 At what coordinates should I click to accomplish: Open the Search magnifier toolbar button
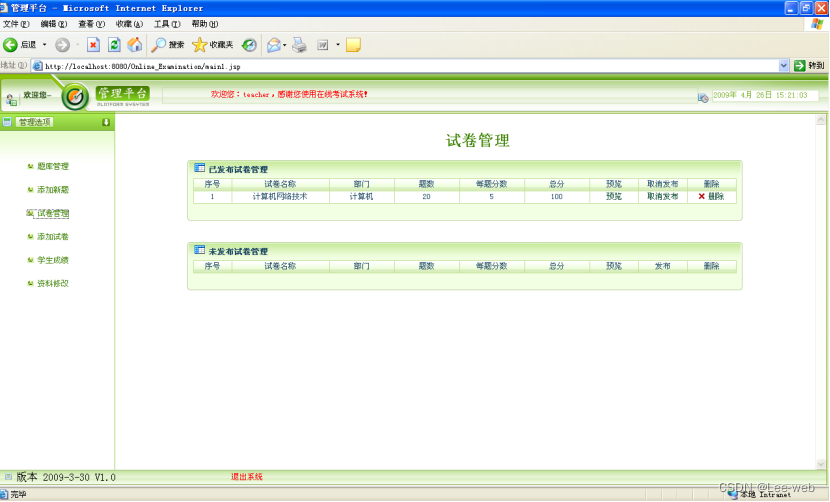click(167, 45)
